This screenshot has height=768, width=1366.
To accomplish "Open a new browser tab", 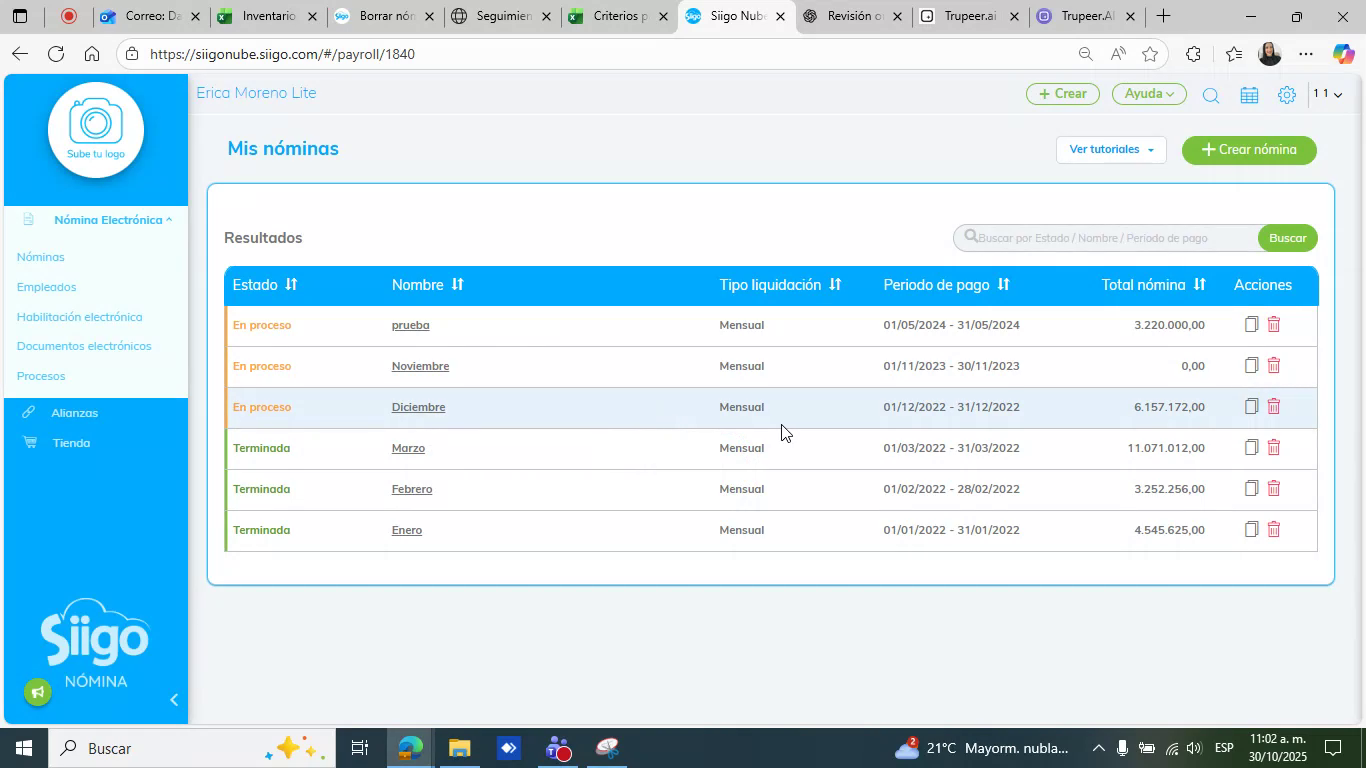I will 1163,16.
